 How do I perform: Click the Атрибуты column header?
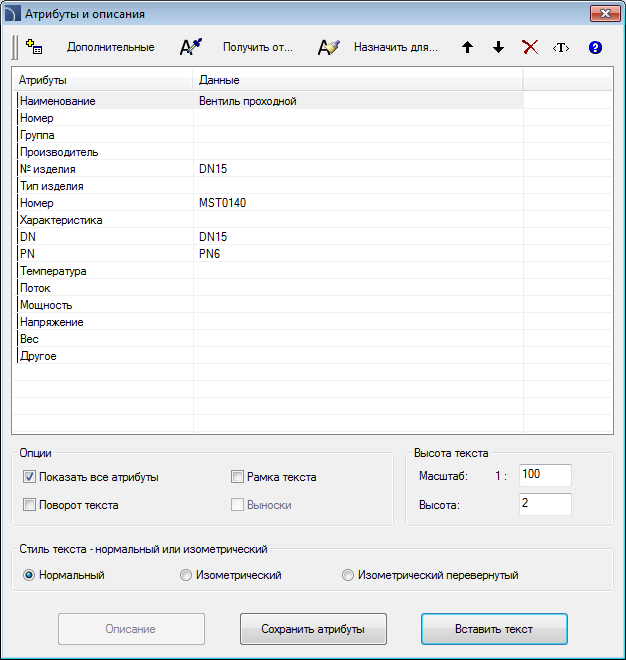(103, 80)
